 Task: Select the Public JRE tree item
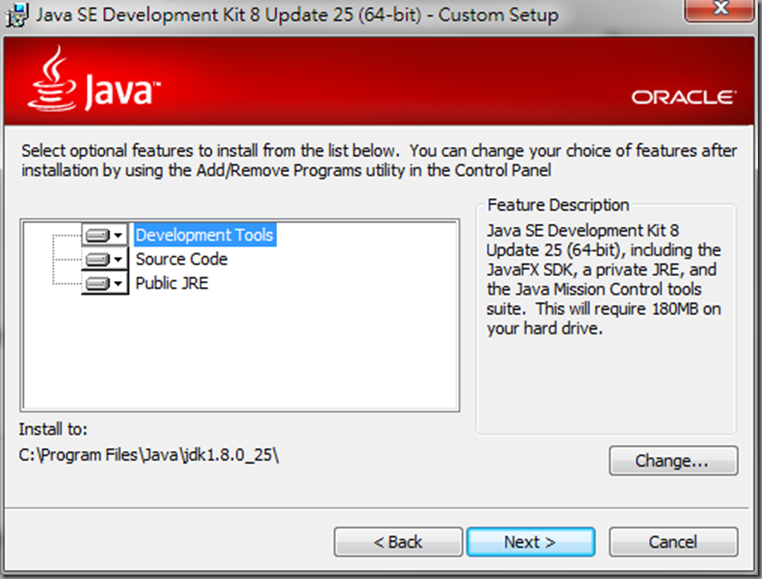172,283
